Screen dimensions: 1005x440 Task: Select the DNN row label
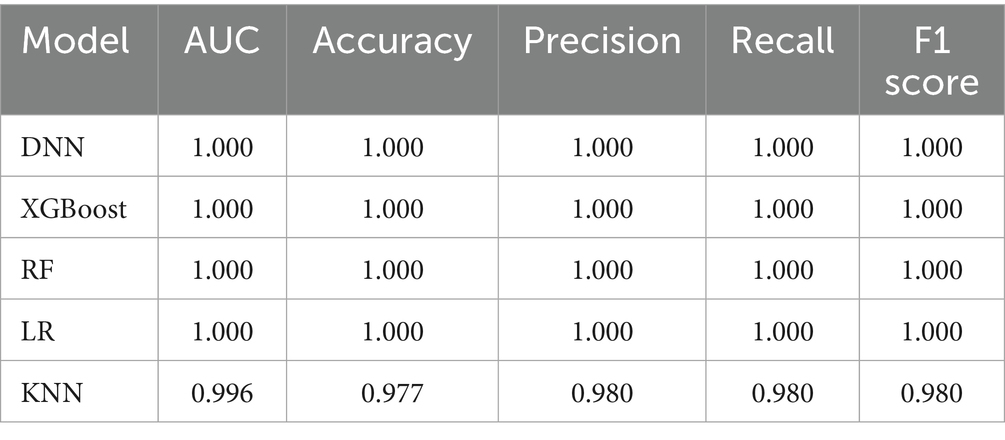tap(52, 148)
